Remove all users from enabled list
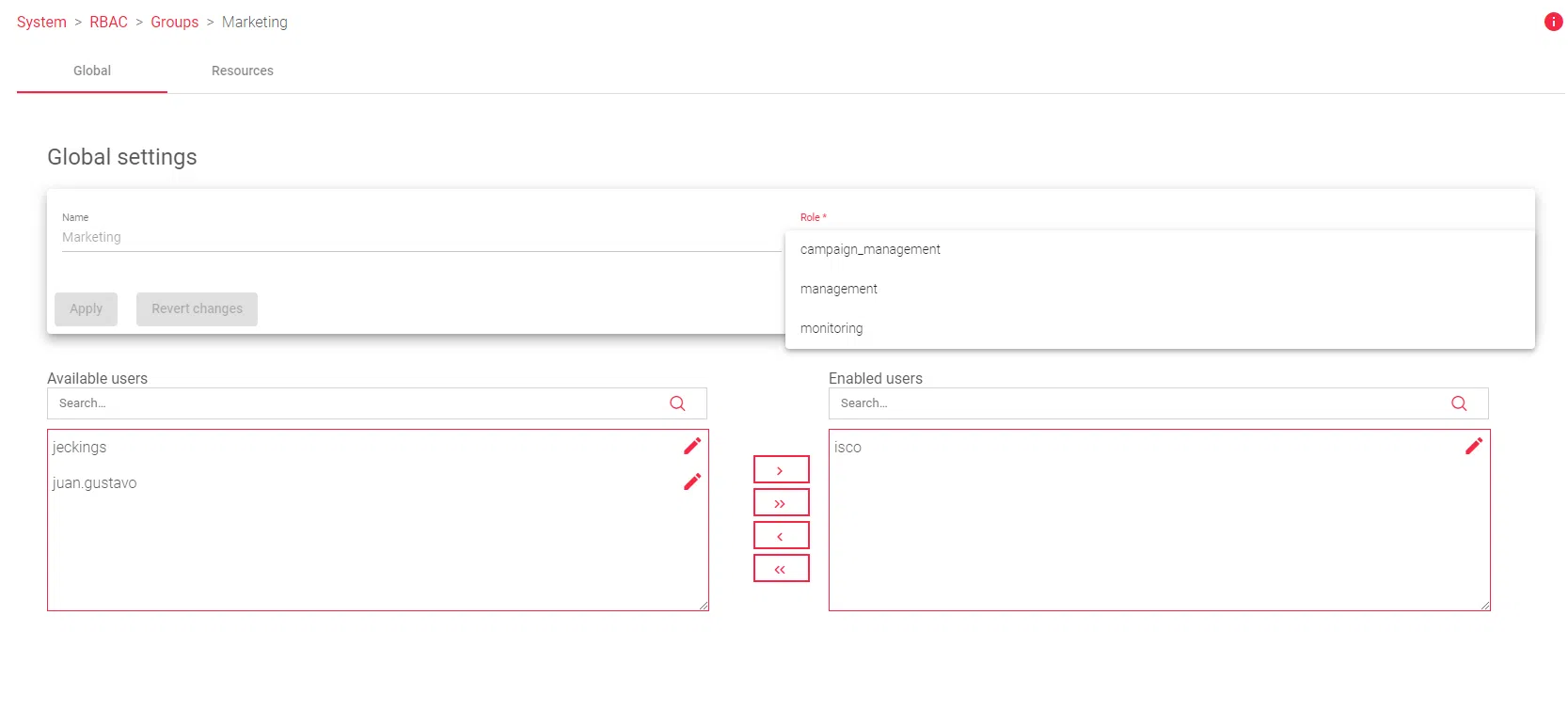The height and width of the screenshot is (710, 1568). (x=781, y=568)
